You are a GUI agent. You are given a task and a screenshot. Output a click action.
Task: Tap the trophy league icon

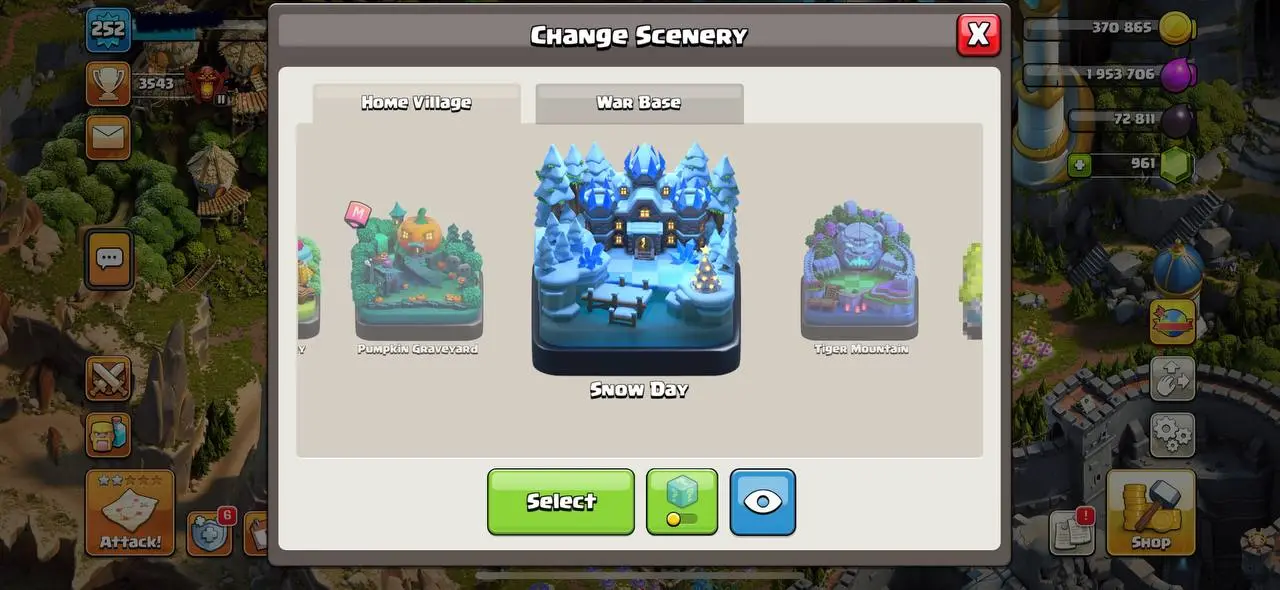coord(107,83)
